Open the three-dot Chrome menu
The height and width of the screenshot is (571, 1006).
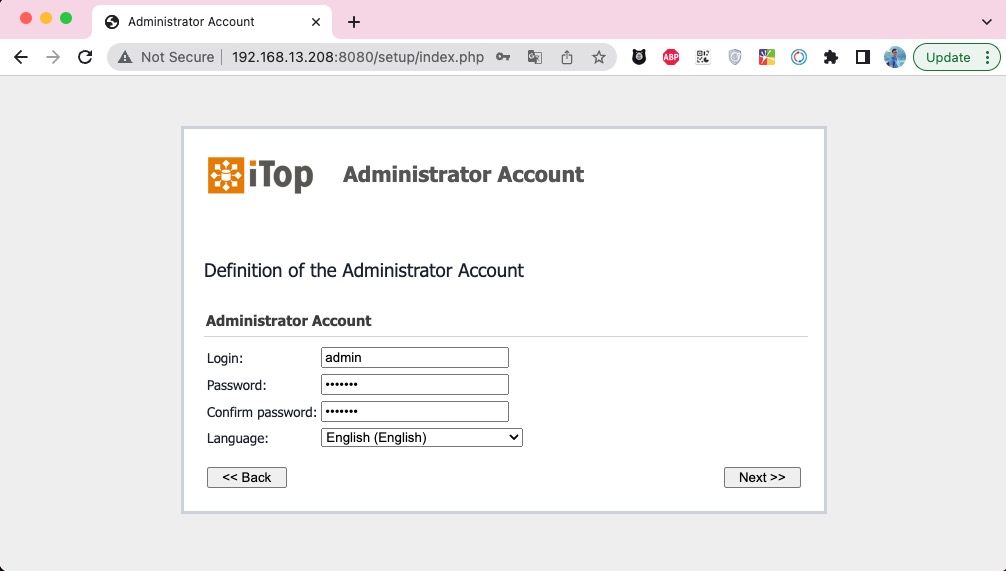pos(988,57)
